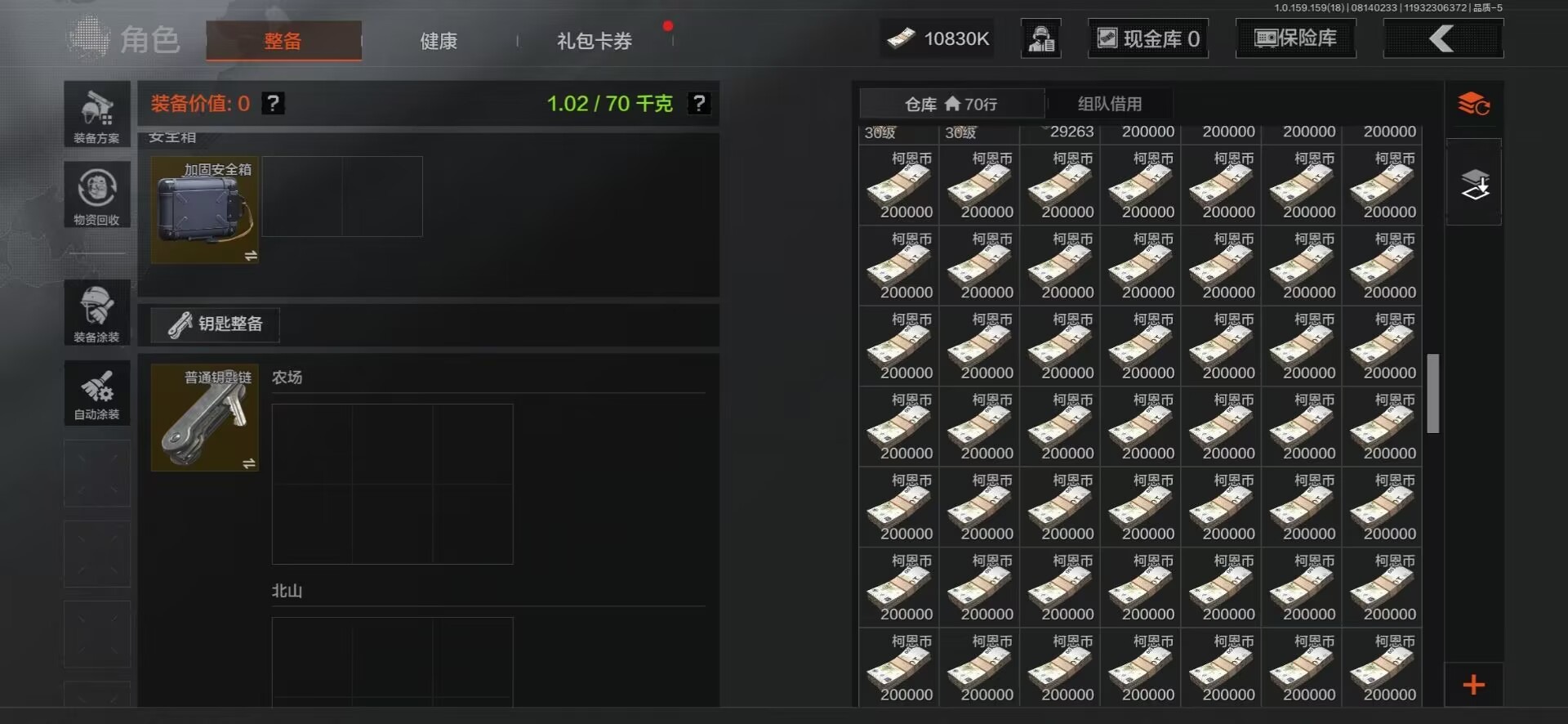Viewport: 1568px width, 724px height.
Task: Toggle swap arrows on 普通钥匙链
Action: coord(249,463)
